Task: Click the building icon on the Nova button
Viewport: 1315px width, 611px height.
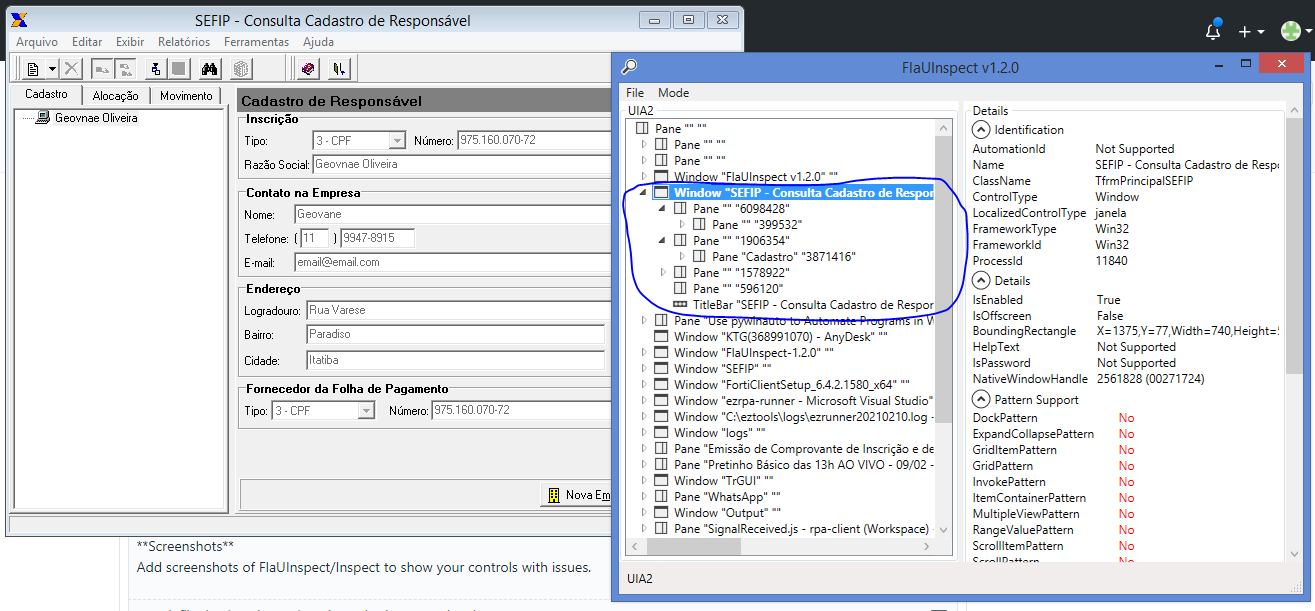Action: click(x=553, y=495)
